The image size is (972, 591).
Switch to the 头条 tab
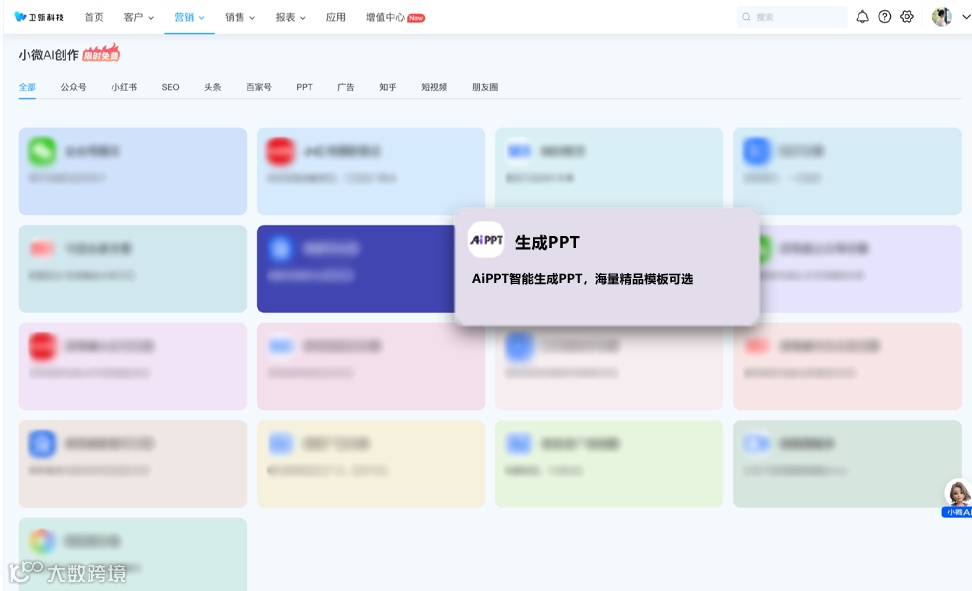[213, 87]
